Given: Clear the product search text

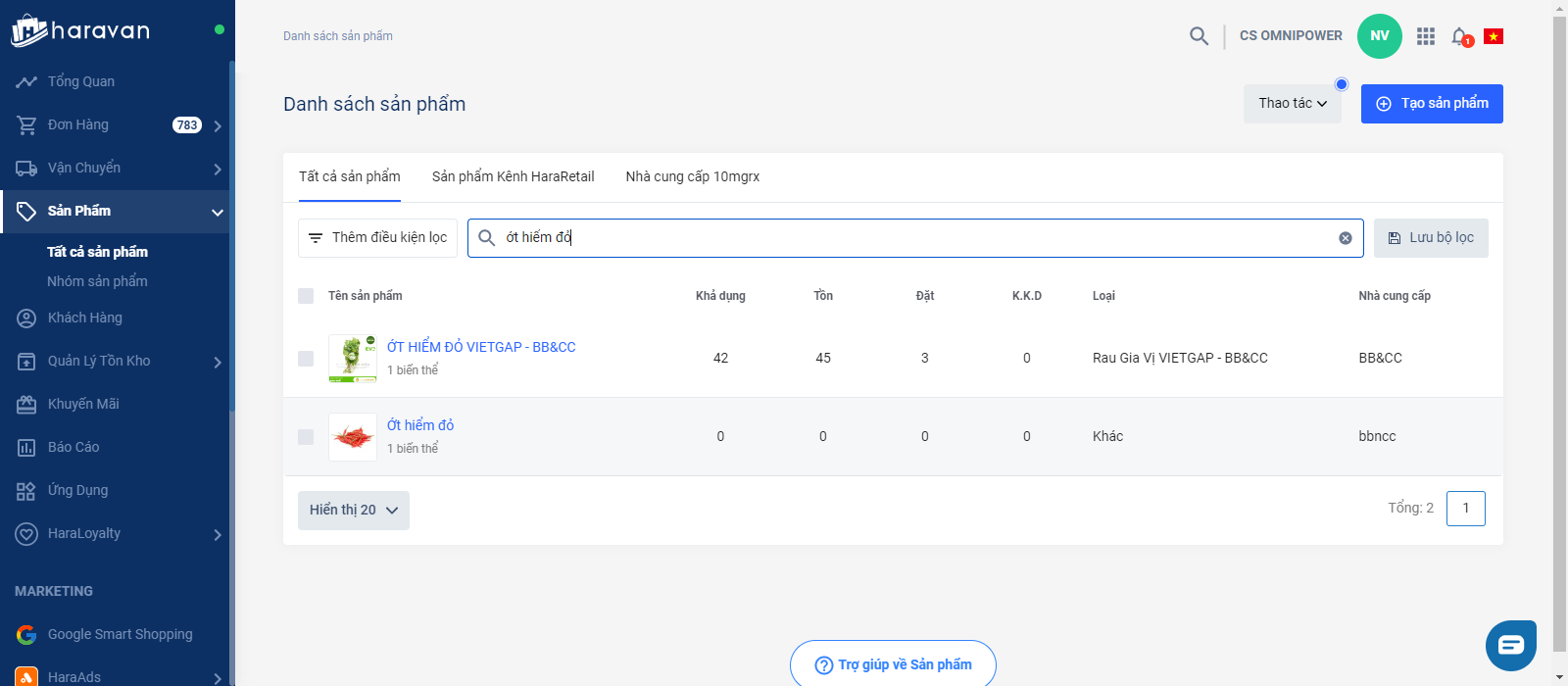Looking at the screenshot, I should pos(1345,238).
